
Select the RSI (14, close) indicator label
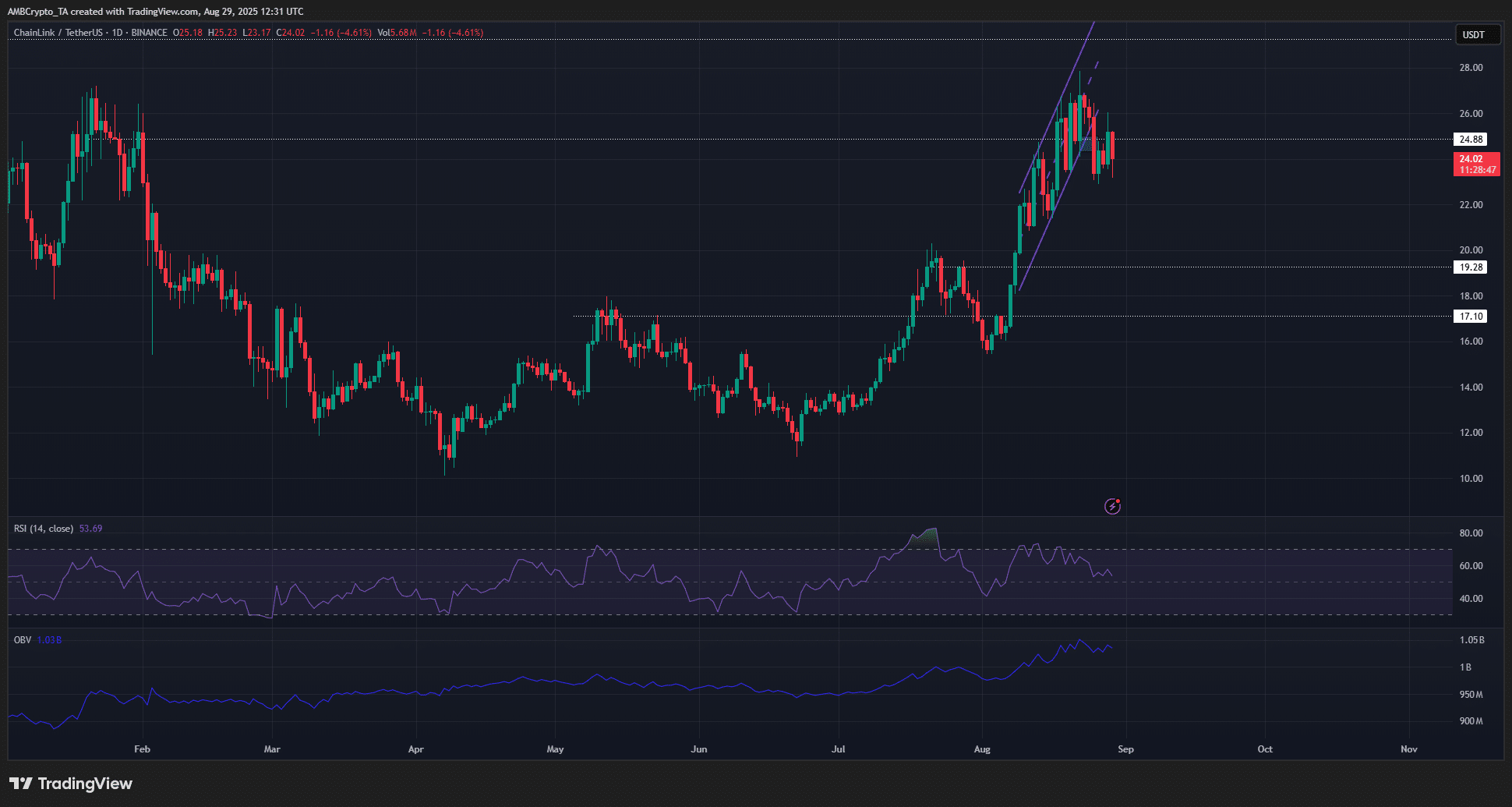[44, 529]
